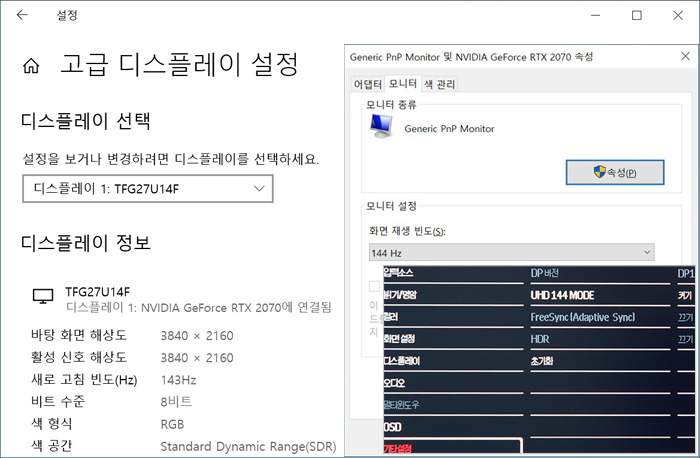The image size is (700, 458).
Task: Maximize the Settings window
Action: click(637, 15)
